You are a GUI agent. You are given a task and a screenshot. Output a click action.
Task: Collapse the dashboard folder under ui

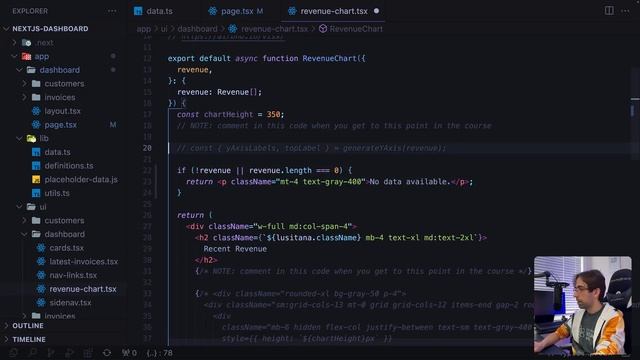tap(24, 234)
